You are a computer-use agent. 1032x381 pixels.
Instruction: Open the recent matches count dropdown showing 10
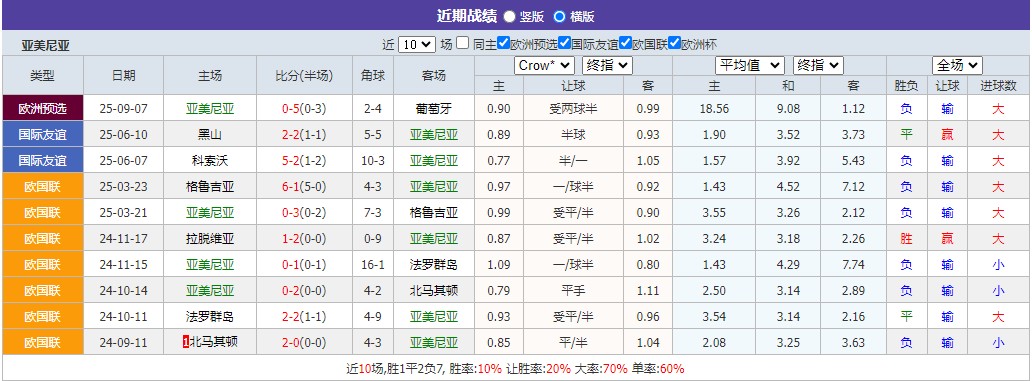[x=417, y=45]
